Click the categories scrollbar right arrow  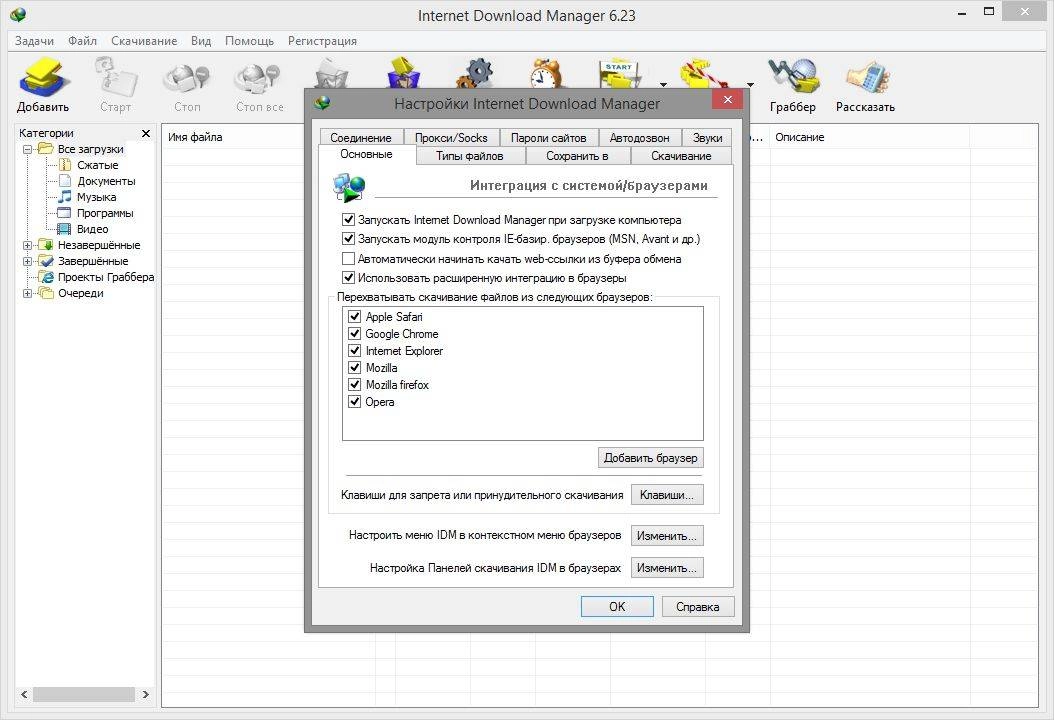(x=146, y=694)
